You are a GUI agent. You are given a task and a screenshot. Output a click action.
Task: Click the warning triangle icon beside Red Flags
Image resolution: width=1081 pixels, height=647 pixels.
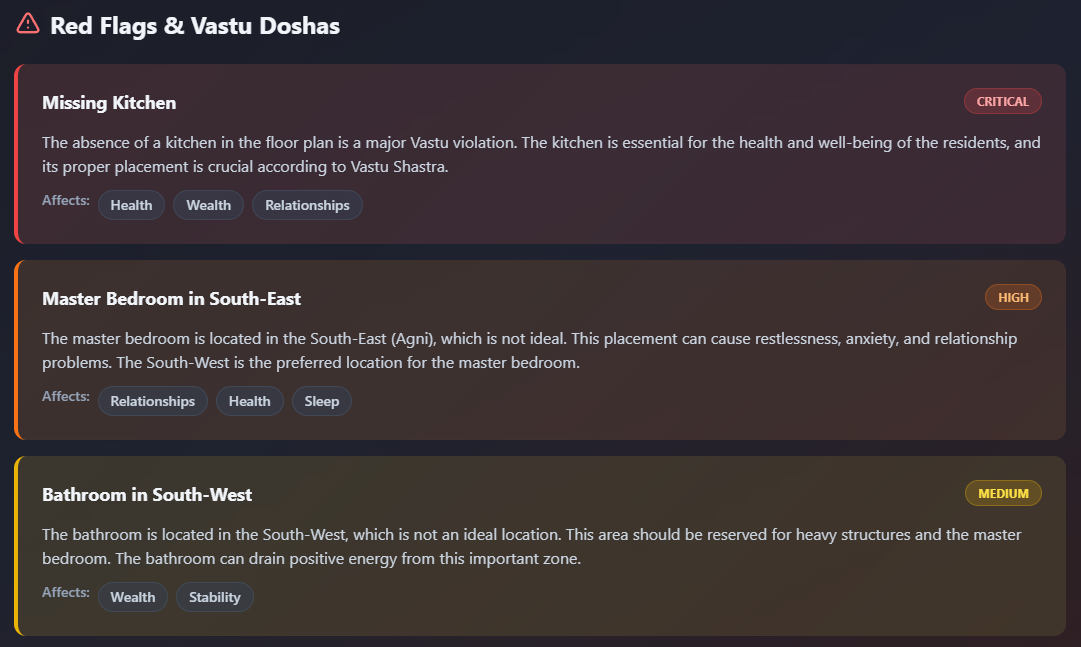28,23
